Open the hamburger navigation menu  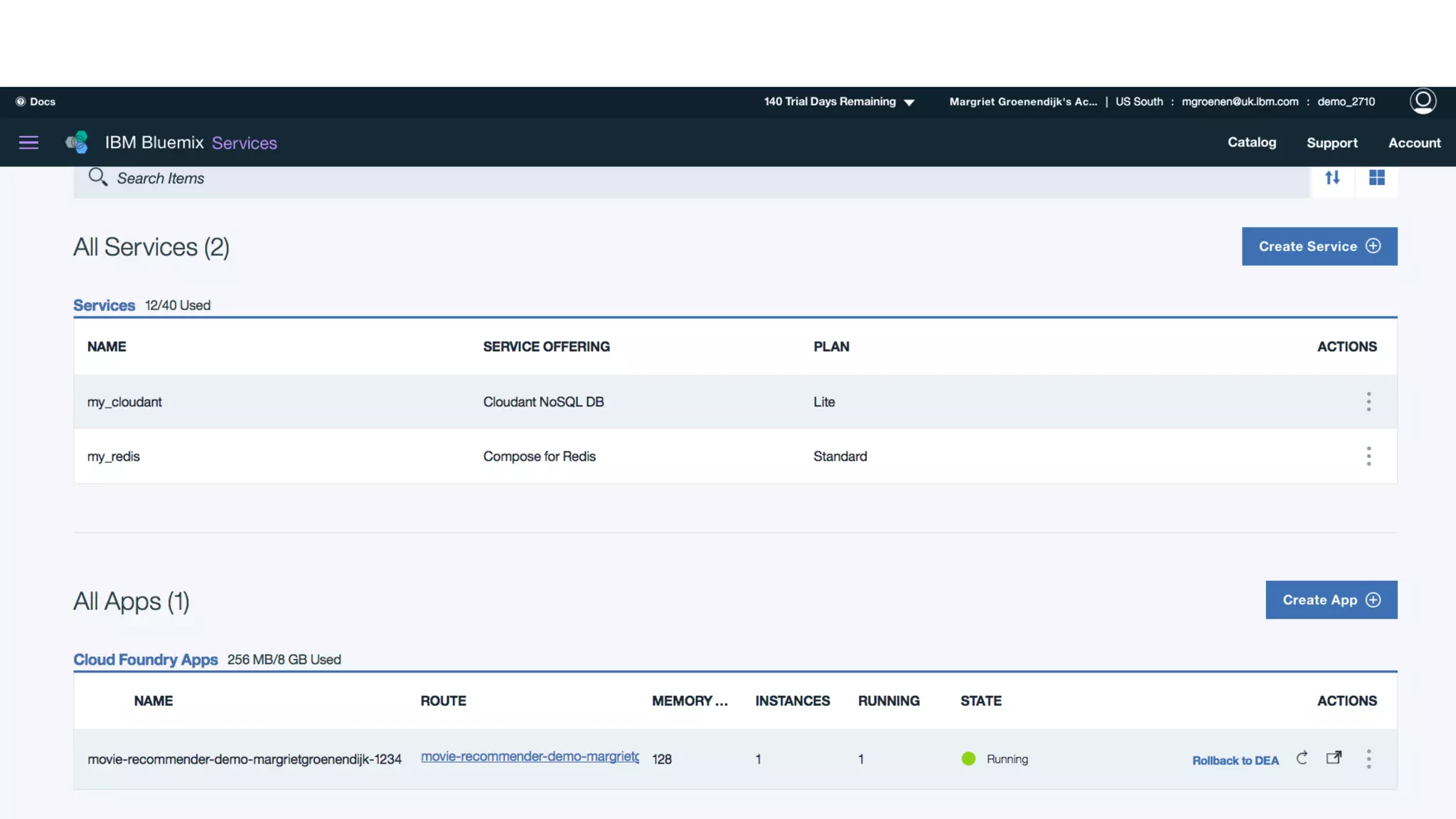click(28, 143)
